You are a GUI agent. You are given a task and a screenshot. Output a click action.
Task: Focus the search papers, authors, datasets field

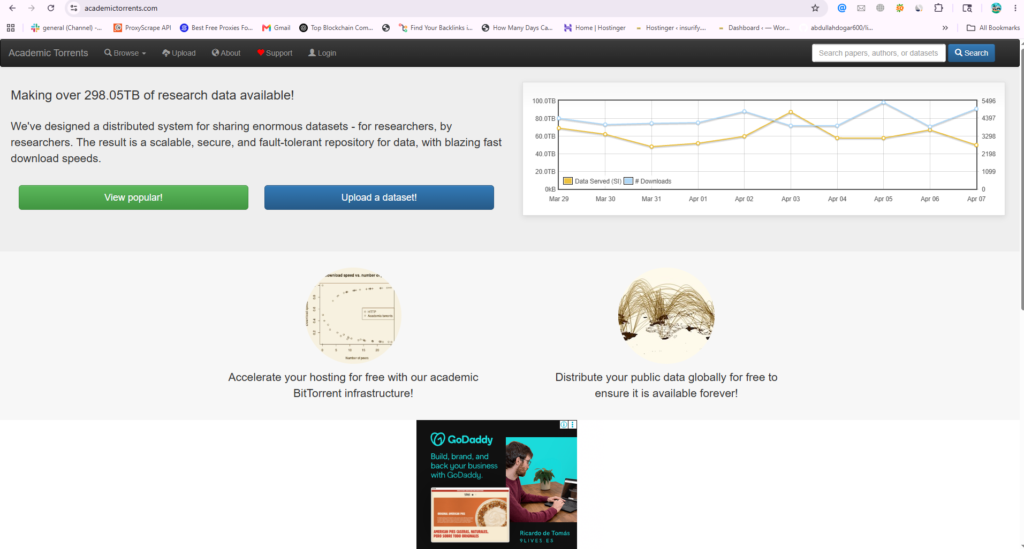click(x=878, y=53)
